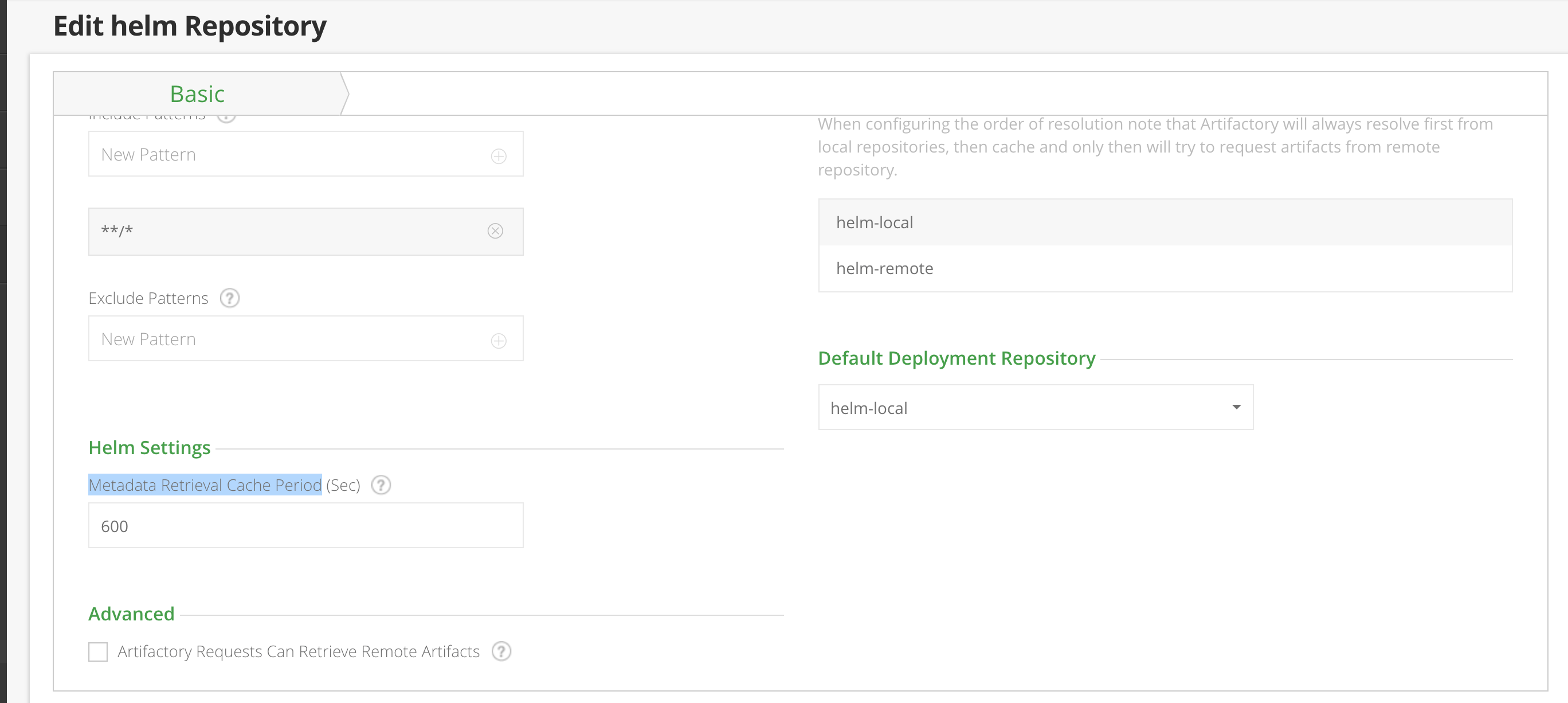Click the dropdown caret on Default Deployment Repository
The image size is (1568, 703).
tap(1236, 407)
